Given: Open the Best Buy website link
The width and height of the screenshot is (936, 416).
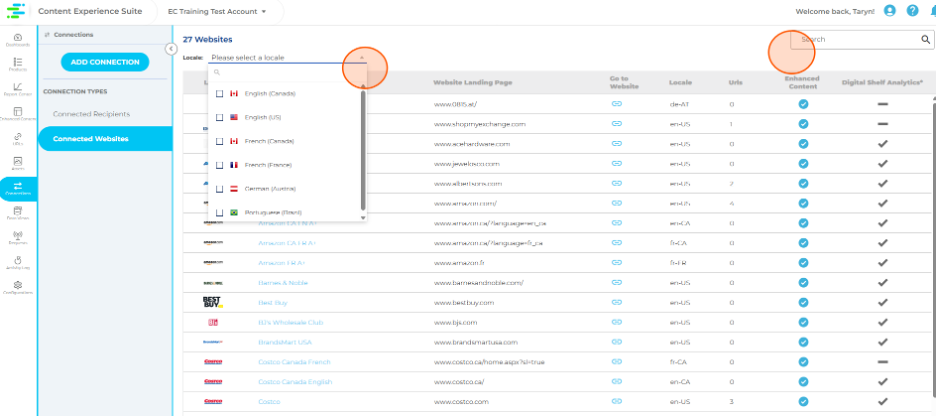Looking at the screenshot, I should pos(273,303).
